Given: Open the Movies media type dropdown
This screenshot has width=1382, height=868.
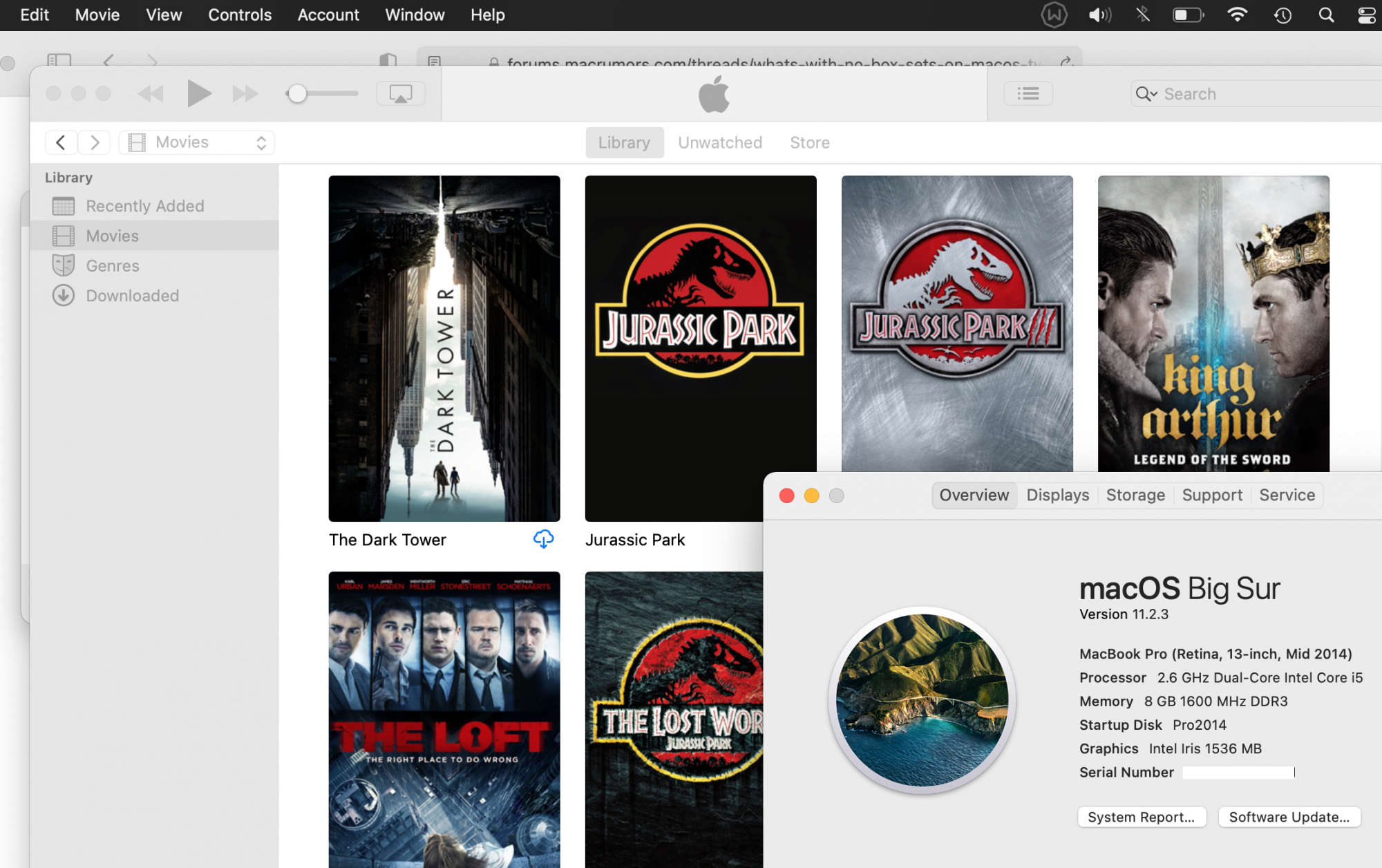Looking at the screenshot, I should (x=197, y=142).
